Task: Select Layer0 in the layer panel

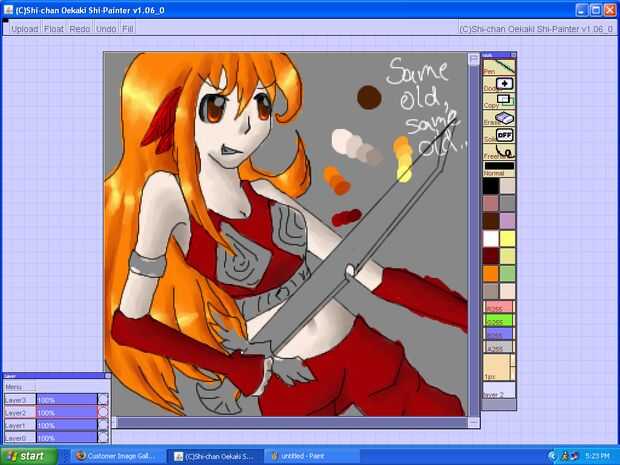Action: 20,438
